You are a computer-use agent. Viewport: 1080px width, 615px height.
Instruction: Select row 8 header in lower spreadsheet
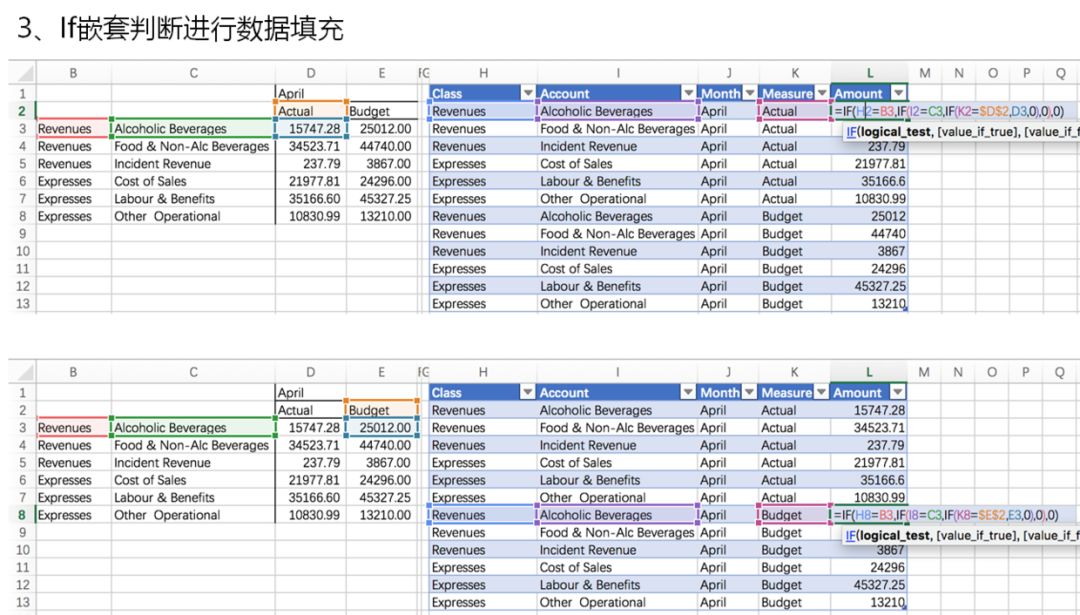pyautogui.click(x=23, y=514)
